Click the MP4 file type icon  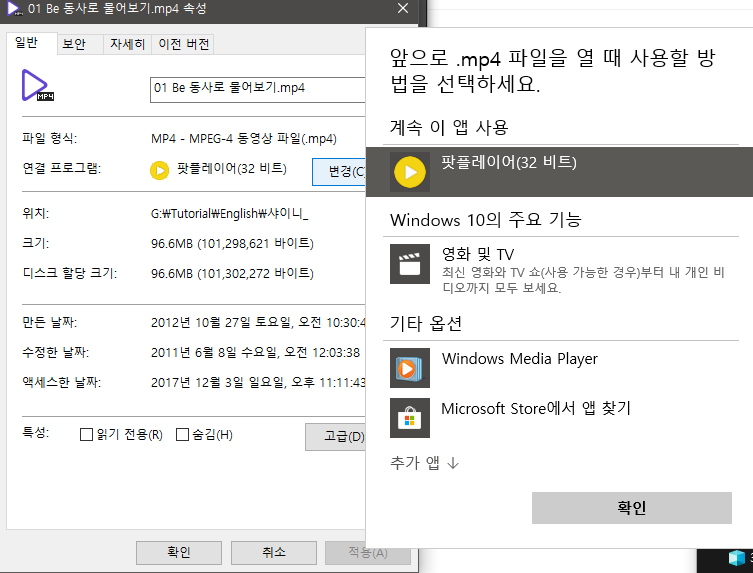tap(38, 85)
